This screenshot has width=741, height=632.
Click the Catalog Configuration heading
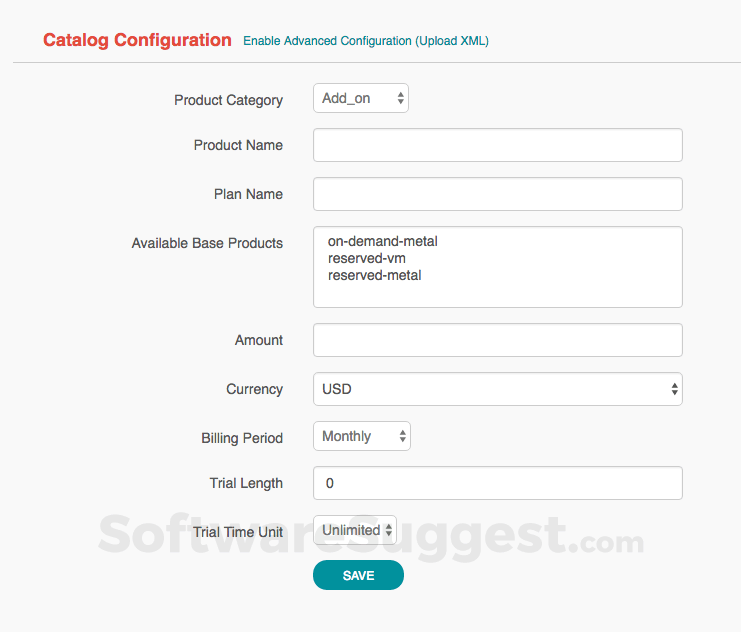[x=137, y=41]
